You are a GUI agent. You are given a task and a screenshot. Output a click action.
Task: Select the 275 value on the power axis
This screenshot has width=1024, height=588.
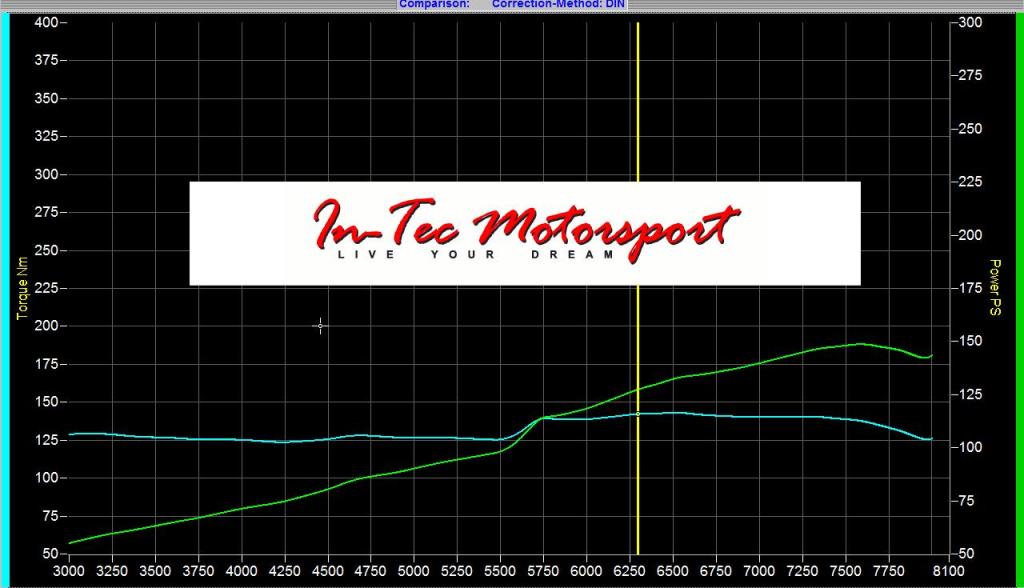pyautogui.click(x=970, y=76)
